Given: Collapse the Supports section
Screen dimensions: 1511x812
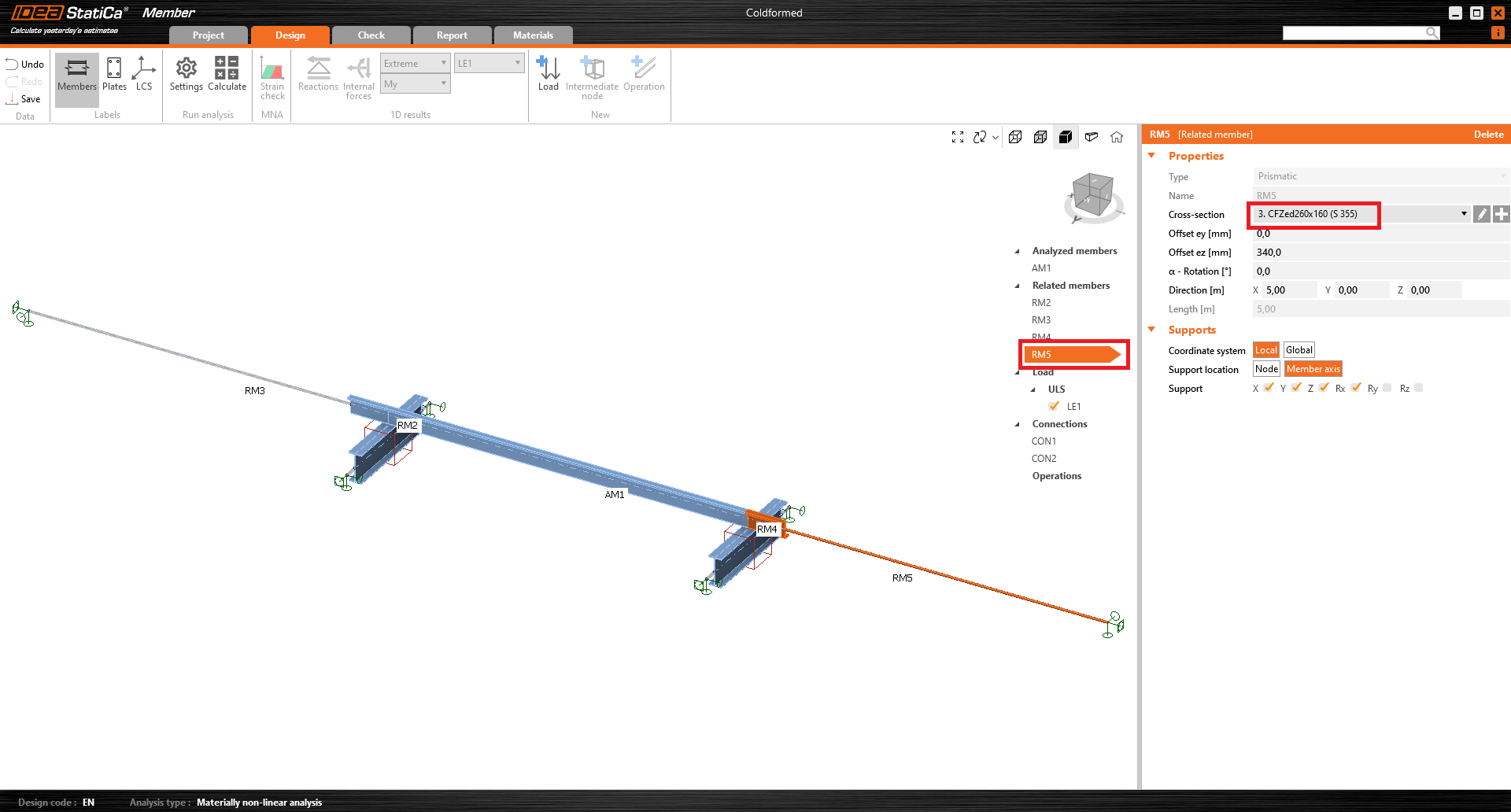Looking at the screenshot, I should point(1152,330).
